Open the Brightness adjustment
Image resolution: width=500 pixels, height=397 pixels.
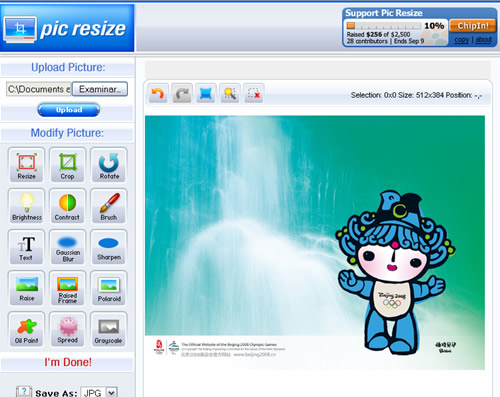point(26,206)
